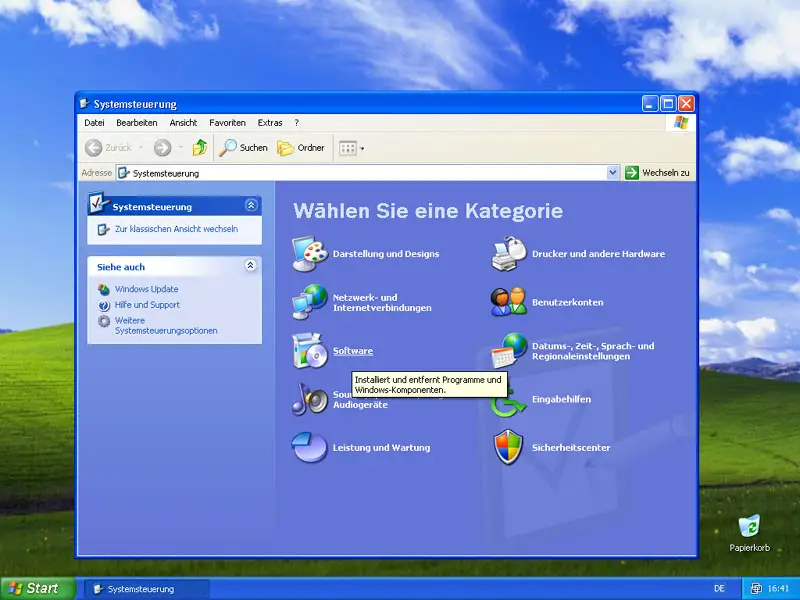Open the address bar dropdown arrow

[613, 173]
